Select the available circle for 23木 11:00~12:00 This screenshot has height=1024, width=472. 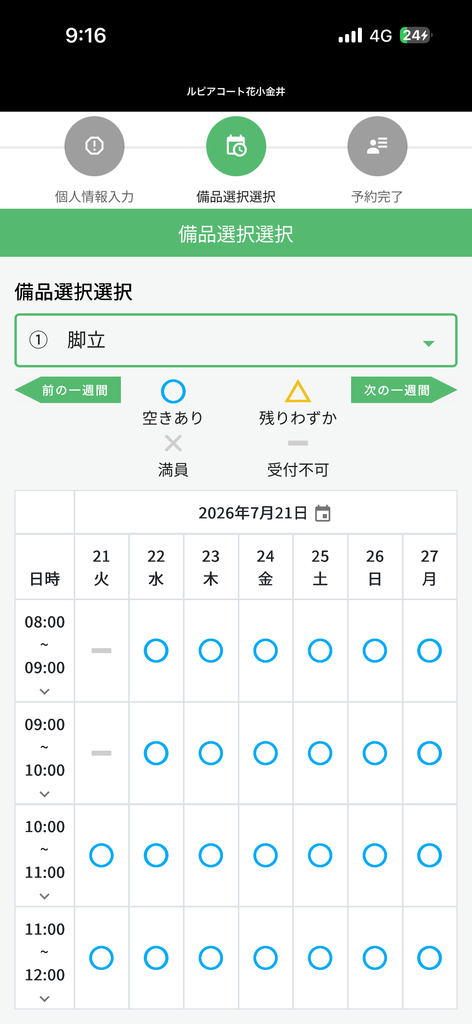click(x=210, y=957)
